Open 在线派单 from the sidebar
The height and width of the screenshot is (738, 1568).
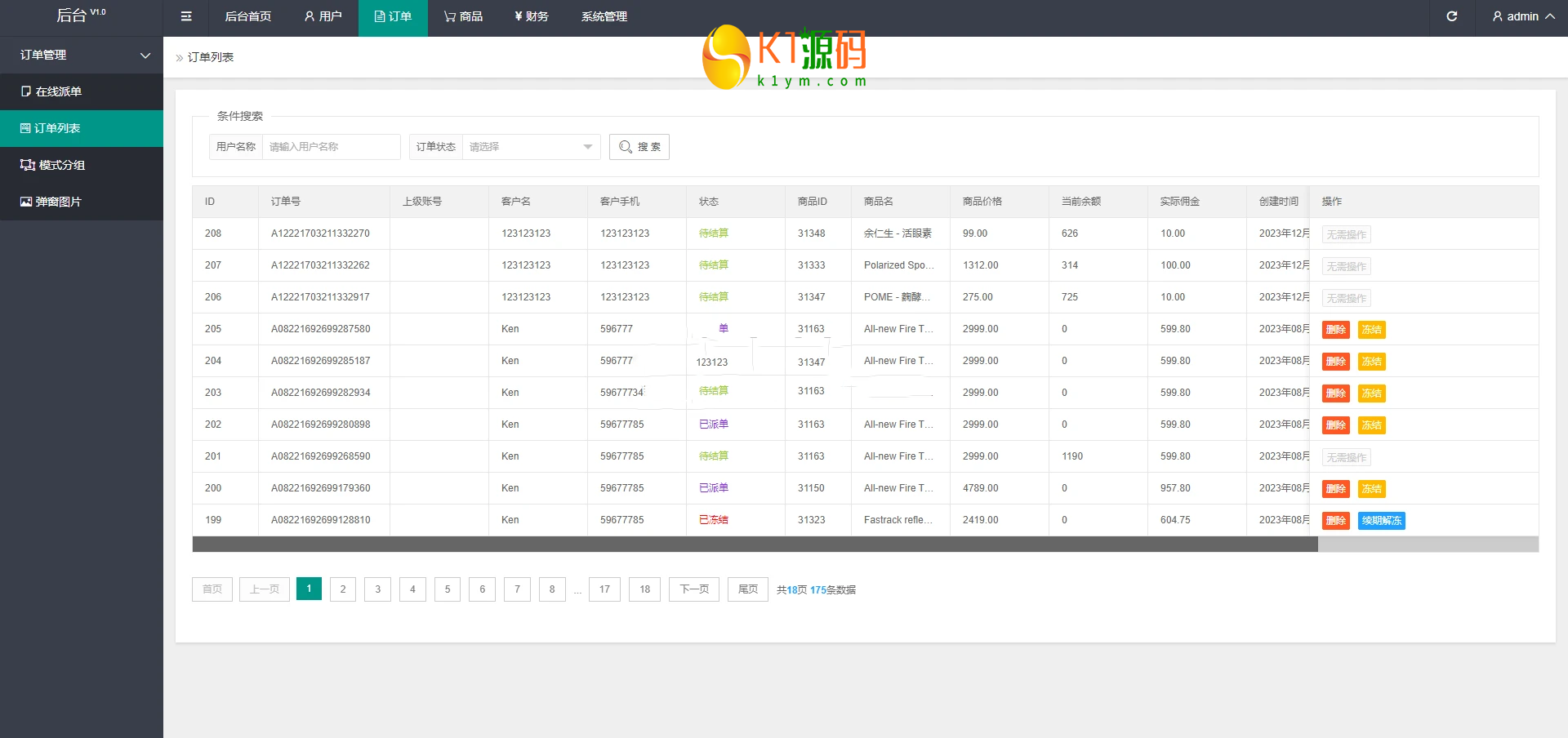tap(58, 91)
